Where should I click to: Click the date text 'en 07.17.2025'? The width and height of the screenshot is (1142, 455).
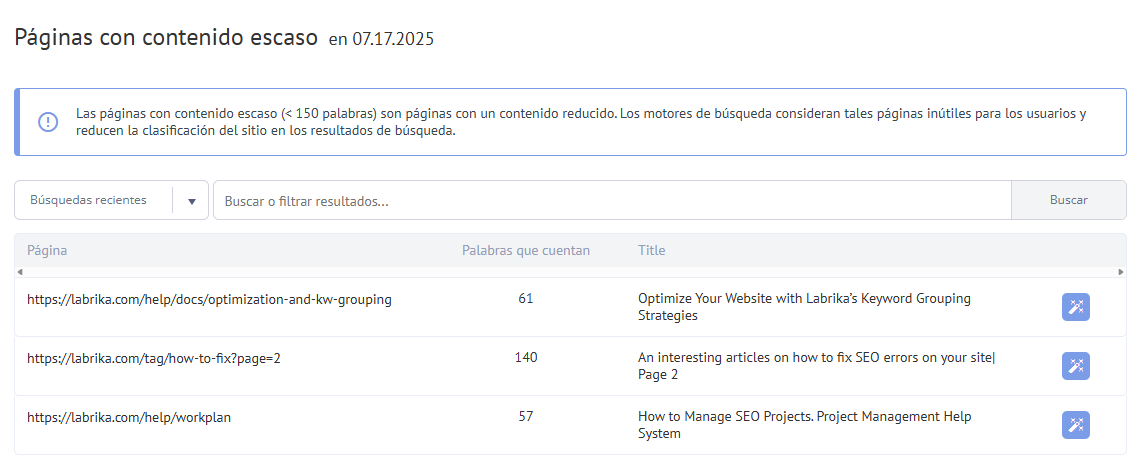[381, 39]
